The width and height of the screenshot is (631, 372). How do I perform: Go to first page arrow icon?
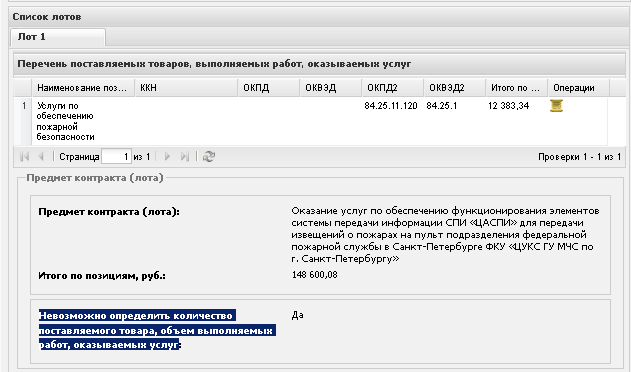click(24, 157)
